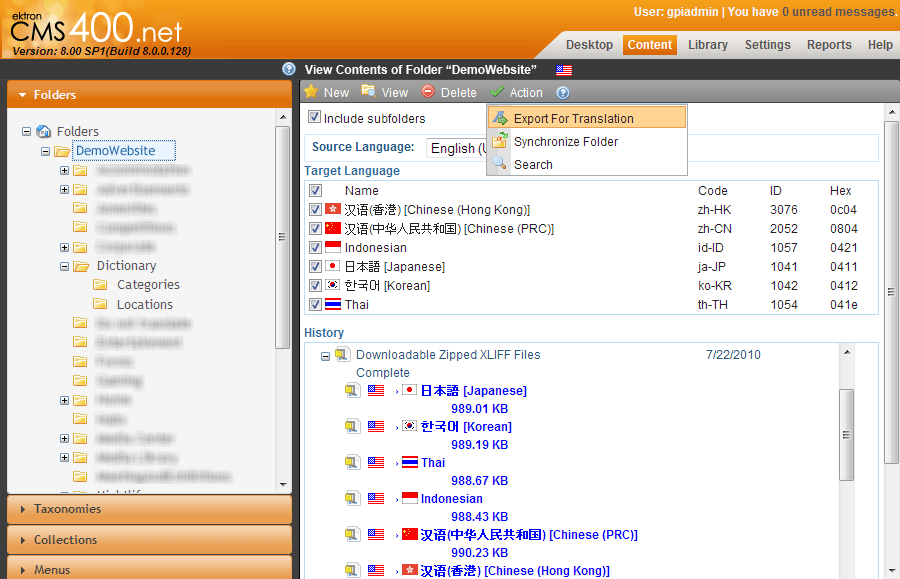The height and width of the screenshot is (579, 900).
Task: Uncheck Indonesian target language checkbox
Action: pyautogui.click(x=315, y=247)
